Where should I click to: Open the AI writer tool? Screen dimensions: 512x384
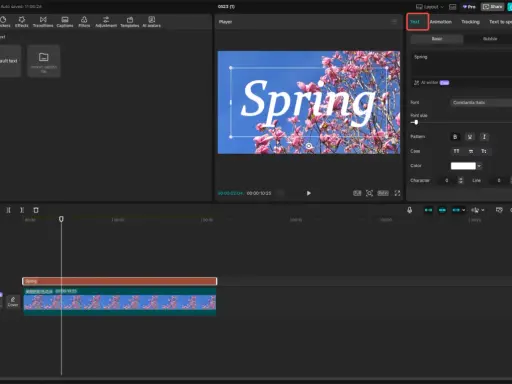[431, 83]
